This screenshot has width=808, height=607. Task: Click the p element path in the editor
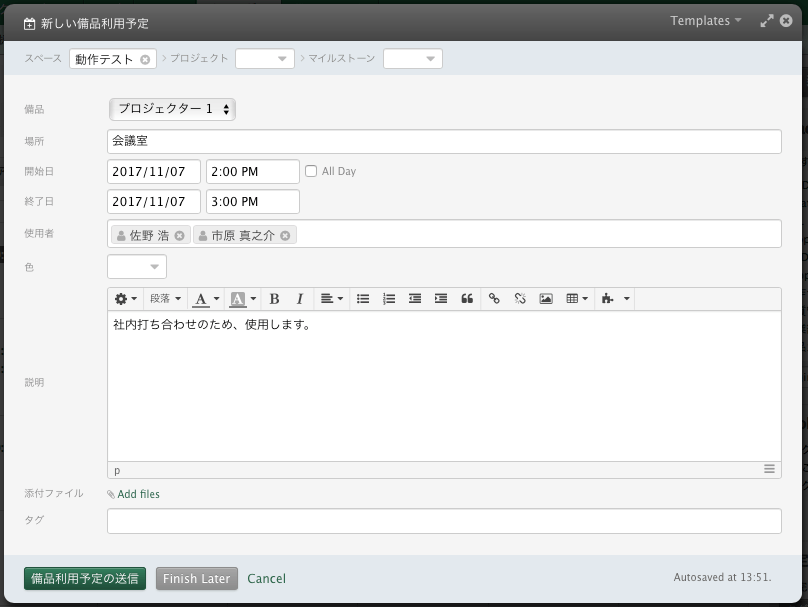(x=117, y=470)
